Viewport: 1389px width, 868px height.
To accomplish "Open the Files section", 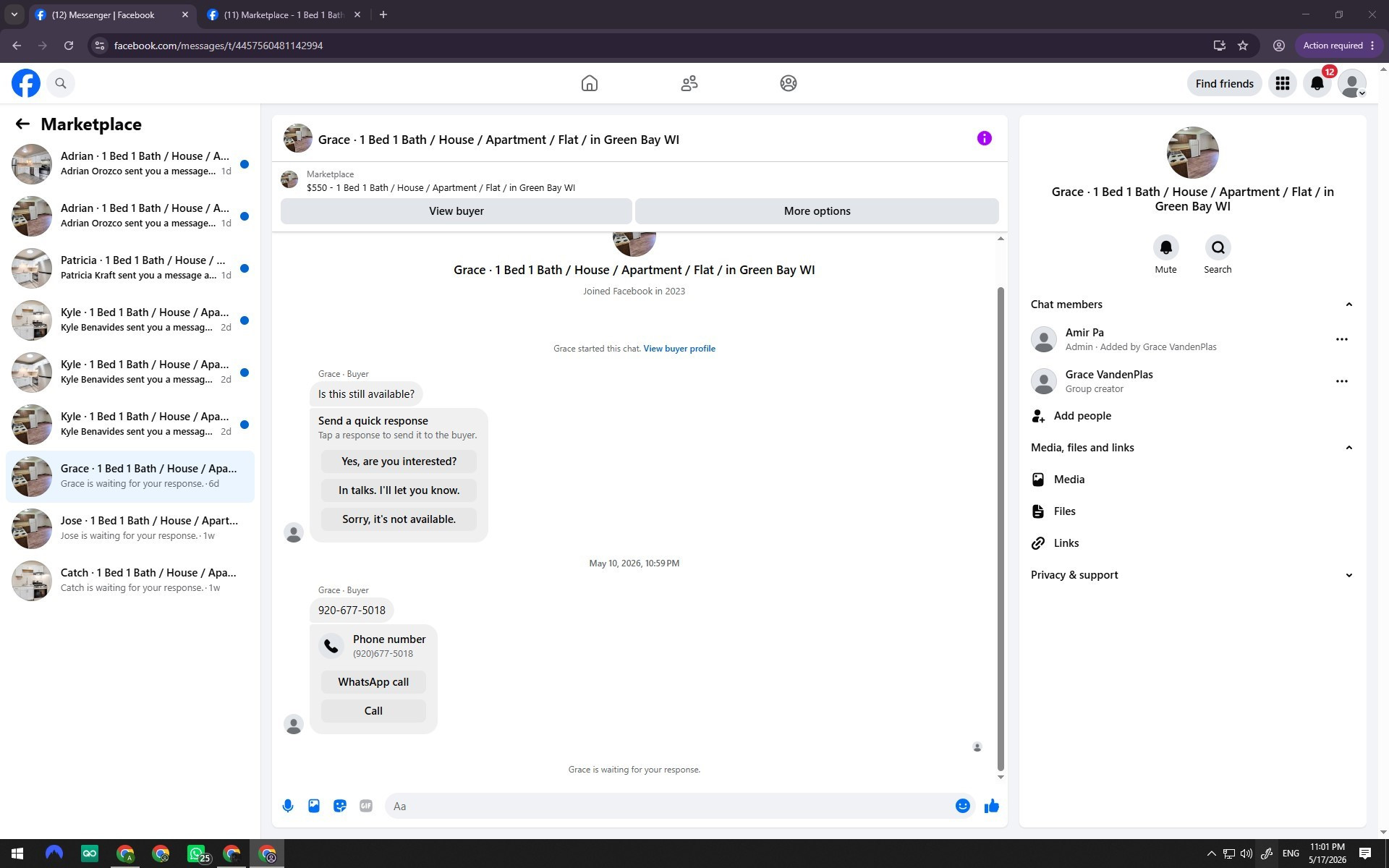I will [1192, 511].
